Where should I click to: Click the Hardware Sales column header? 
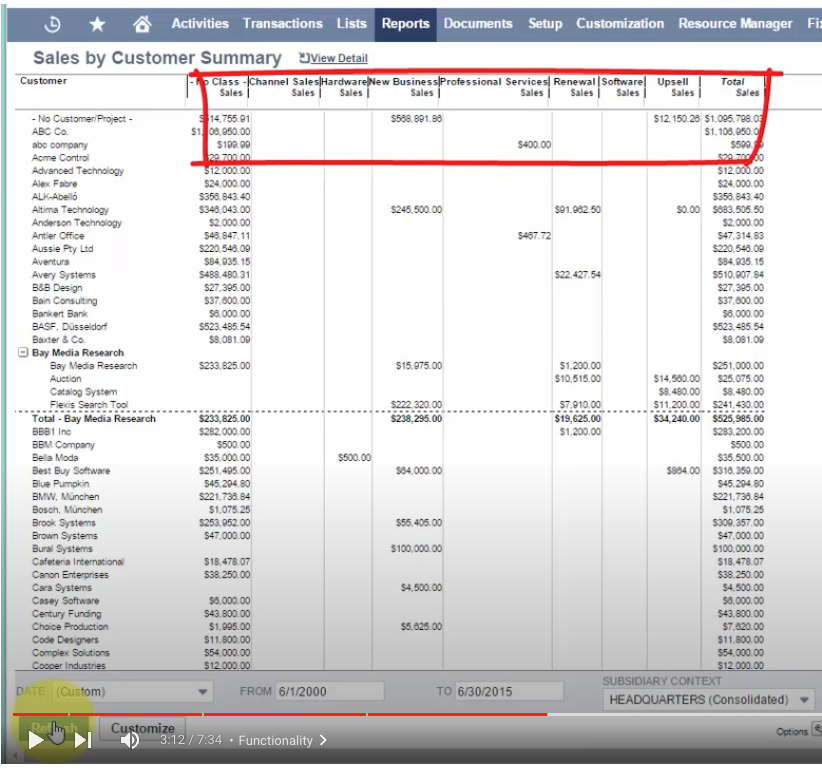click(344, 87)
